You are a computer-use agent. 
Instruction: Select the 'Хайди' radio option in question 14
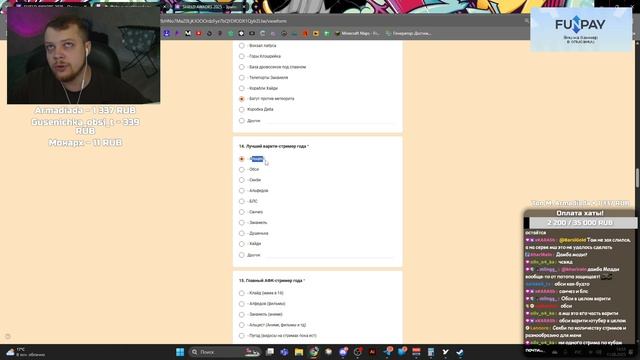[x=242, y=244]
